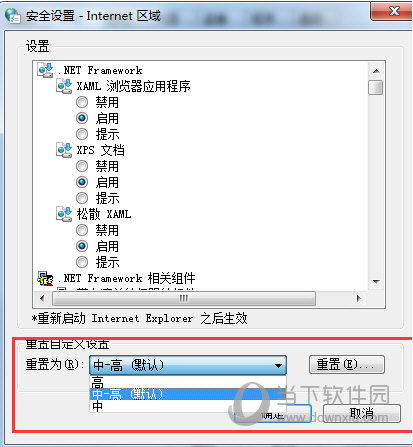Click the 重置(E)... button
This screenshot has height=447, width=413.
(347, 365)
